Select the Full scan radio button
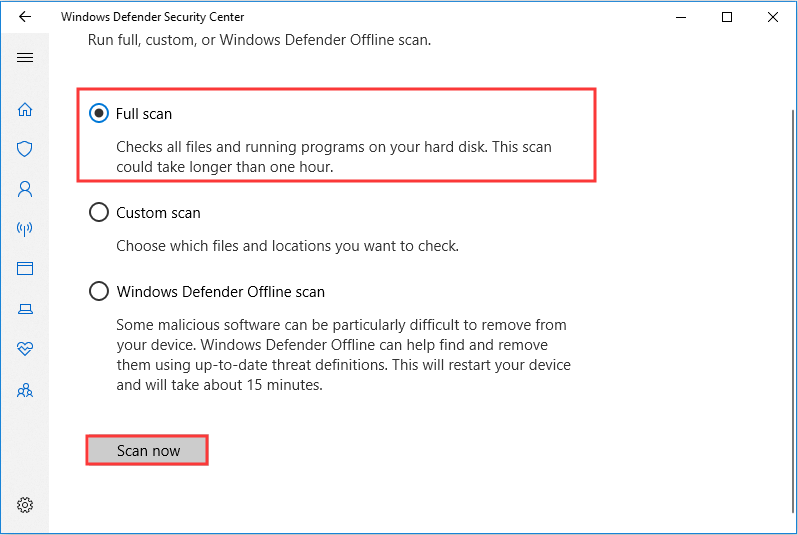798x535 pixels. pyautogui.click(x=99, y=113)
